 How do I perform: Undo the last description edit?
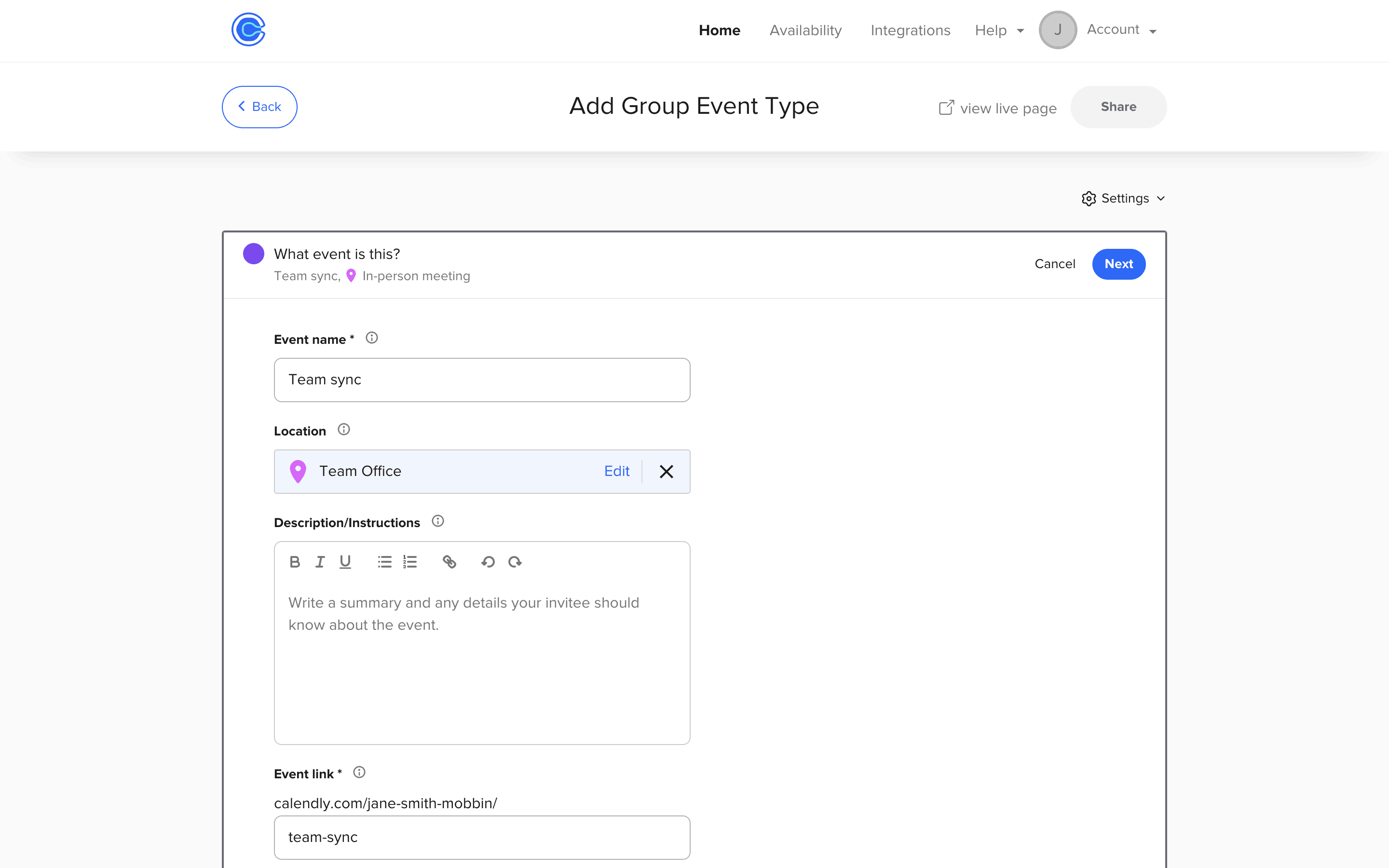coord(488,562)
